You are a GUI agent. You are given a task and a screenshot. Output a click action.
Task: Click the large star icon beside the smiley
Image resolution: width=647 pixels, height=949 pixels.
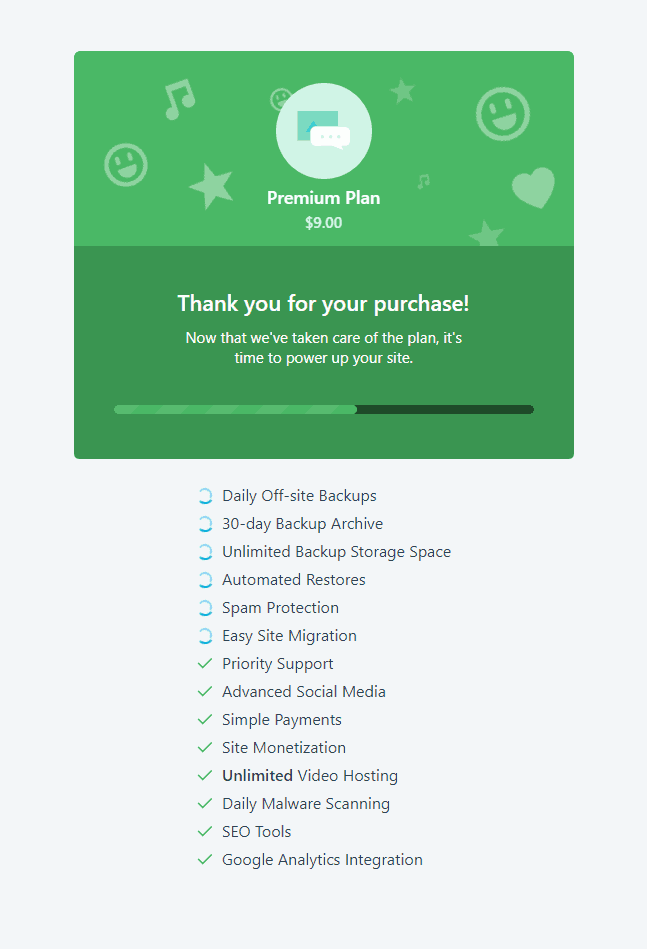click(x=211, y=188)
